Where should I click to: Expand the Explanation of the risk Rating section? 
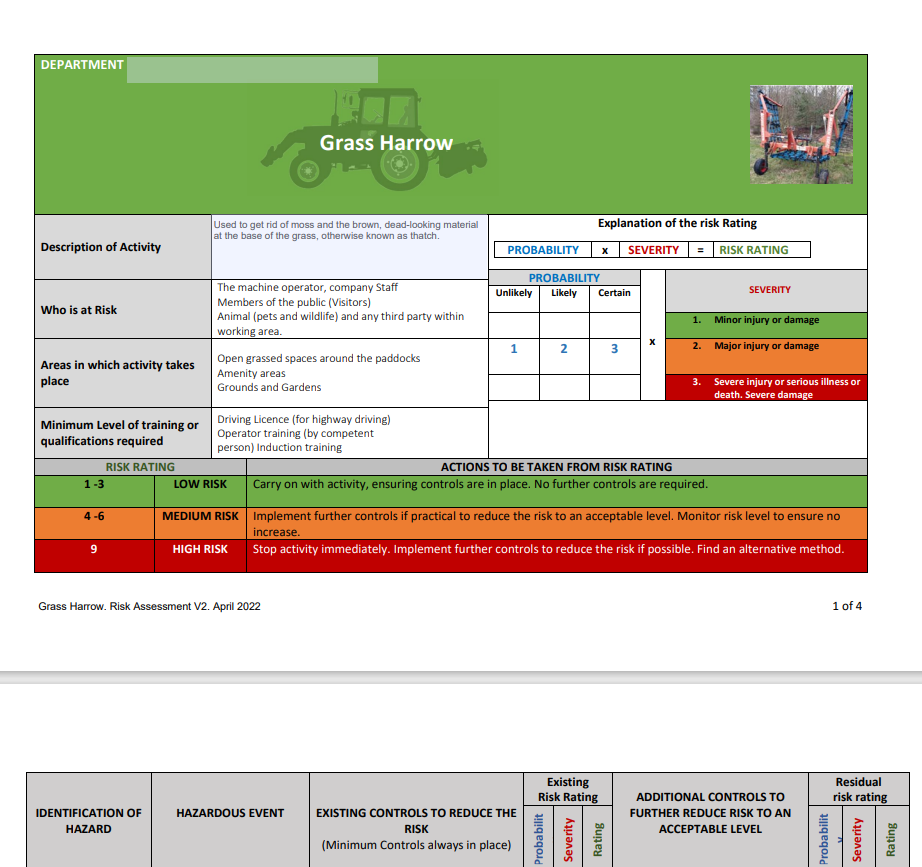click(677, 223)
